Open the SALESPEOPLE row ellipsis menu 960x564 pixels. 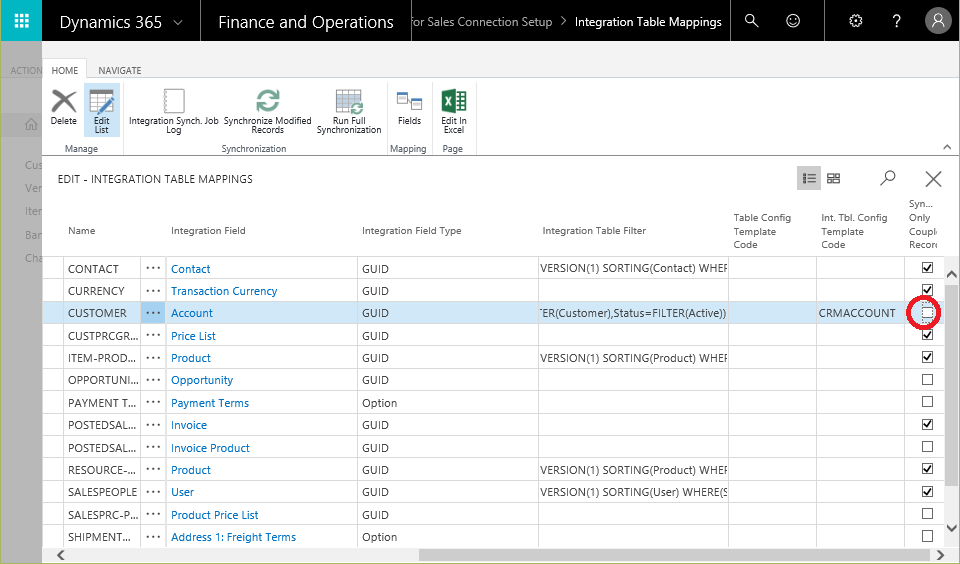point(153,492)
